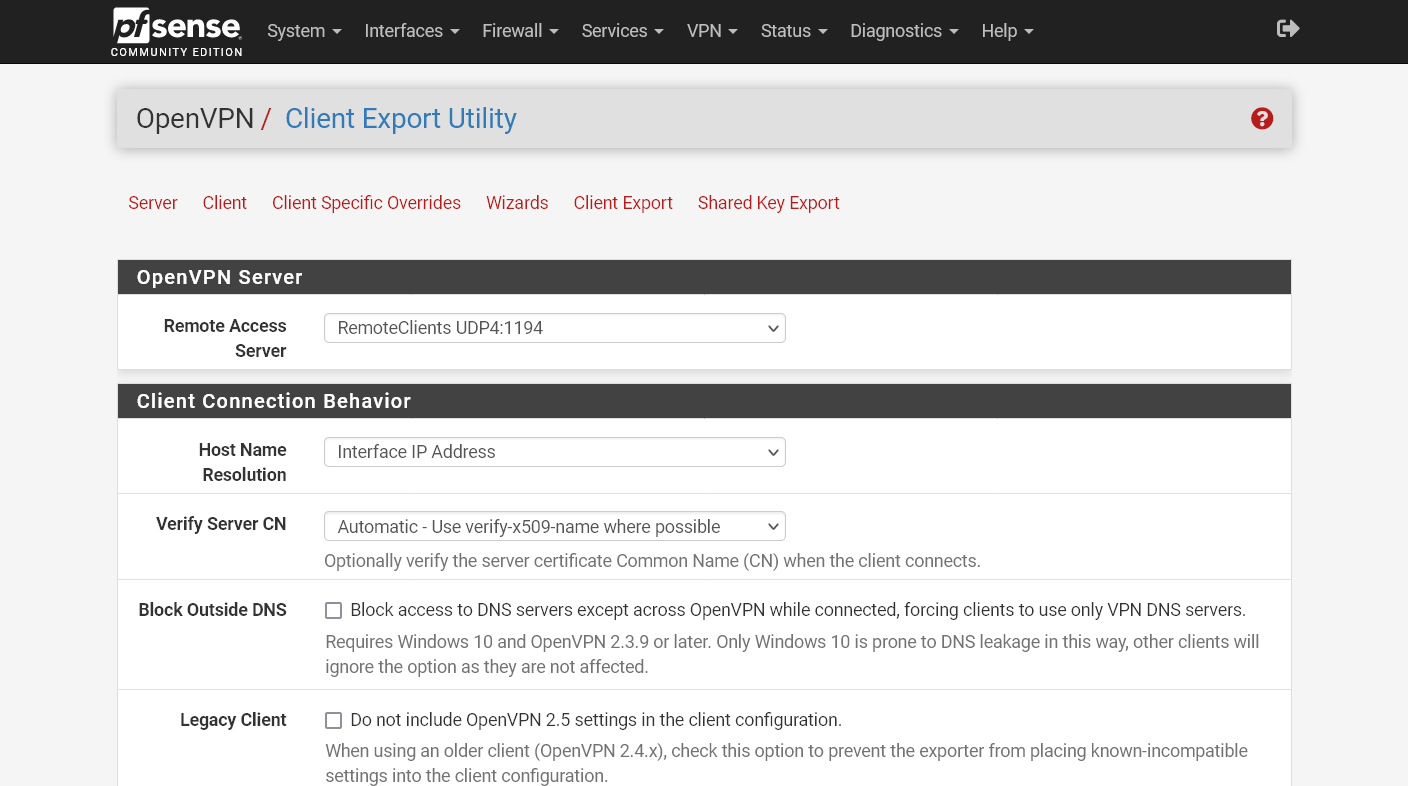Open the Client Specific Overrides tab

[366, 203]
